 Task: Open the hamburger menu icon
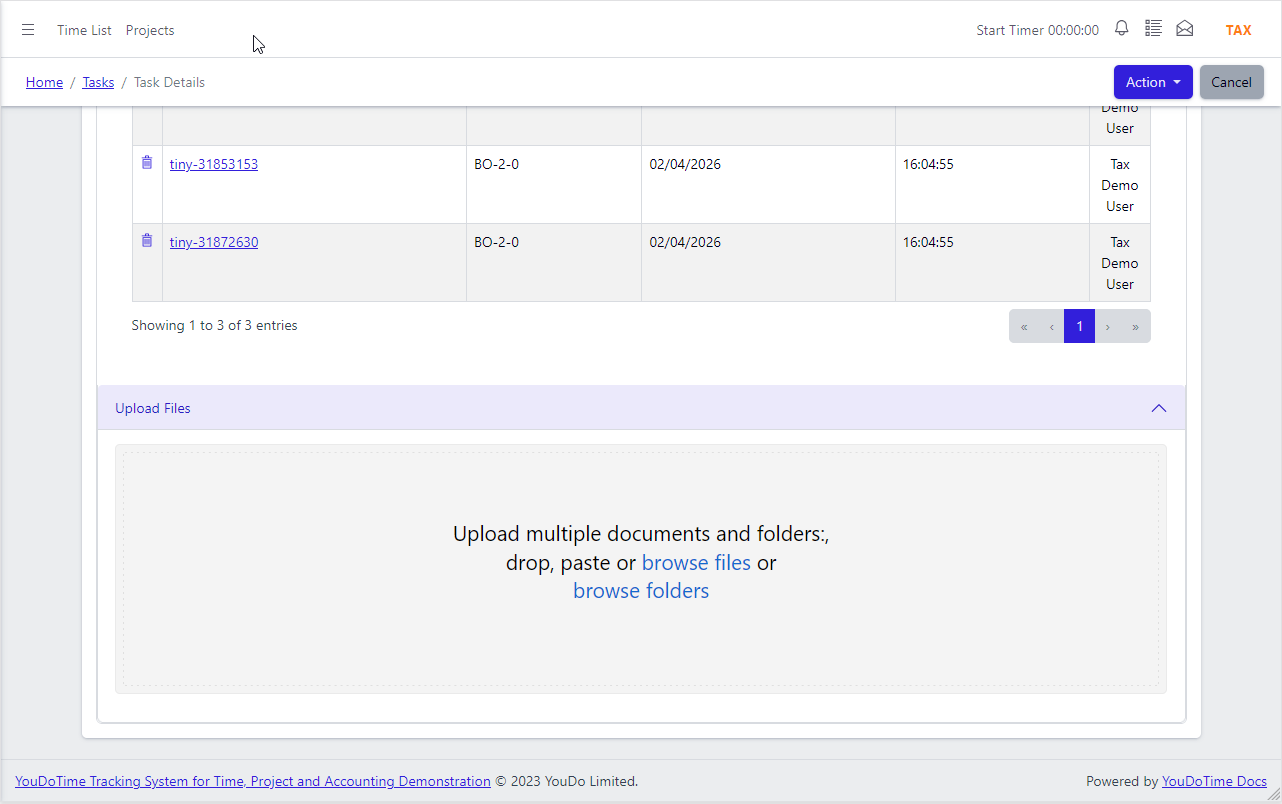pos(28,30)
